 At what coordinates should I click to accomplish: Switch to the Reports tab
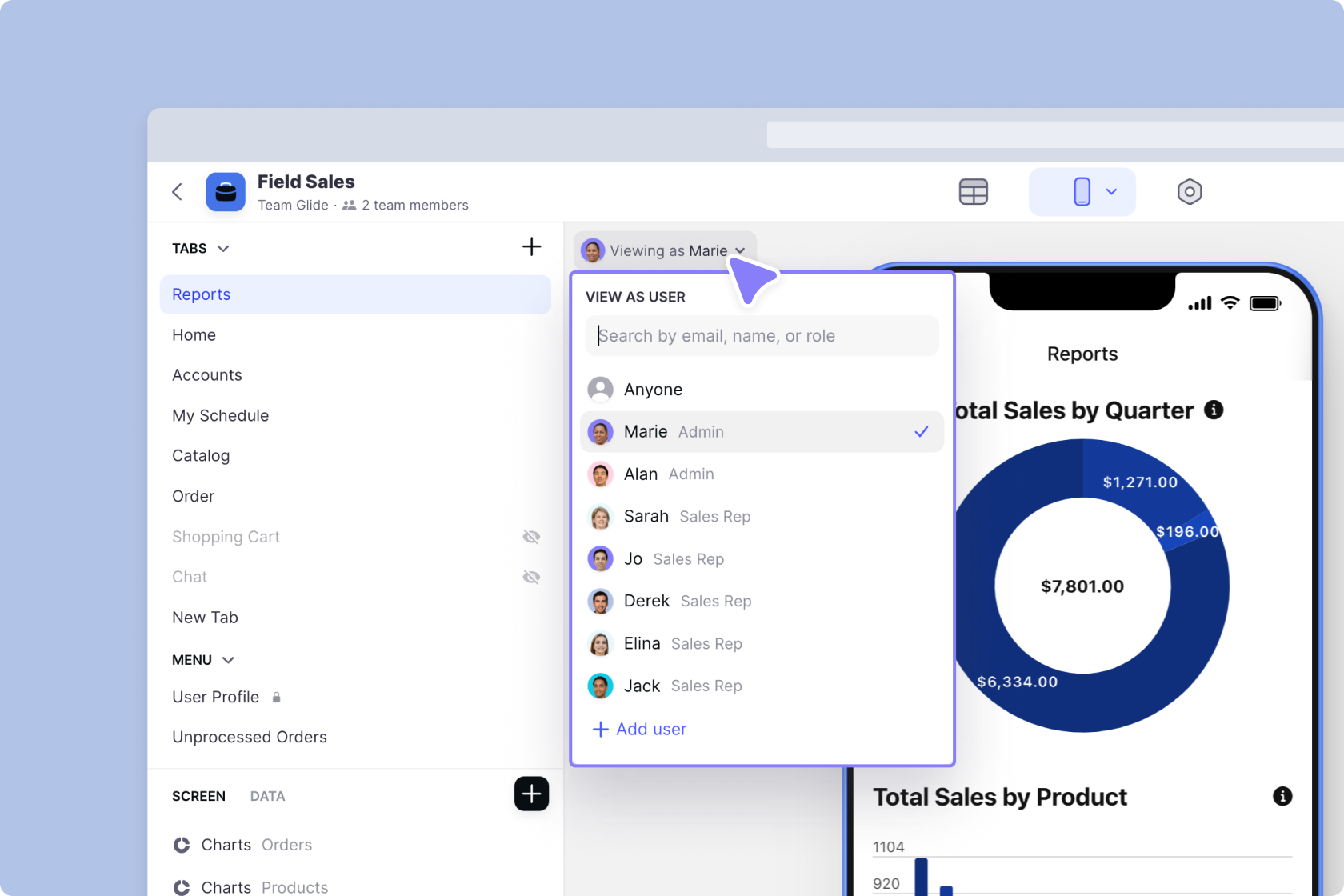(x=201, y=294)
